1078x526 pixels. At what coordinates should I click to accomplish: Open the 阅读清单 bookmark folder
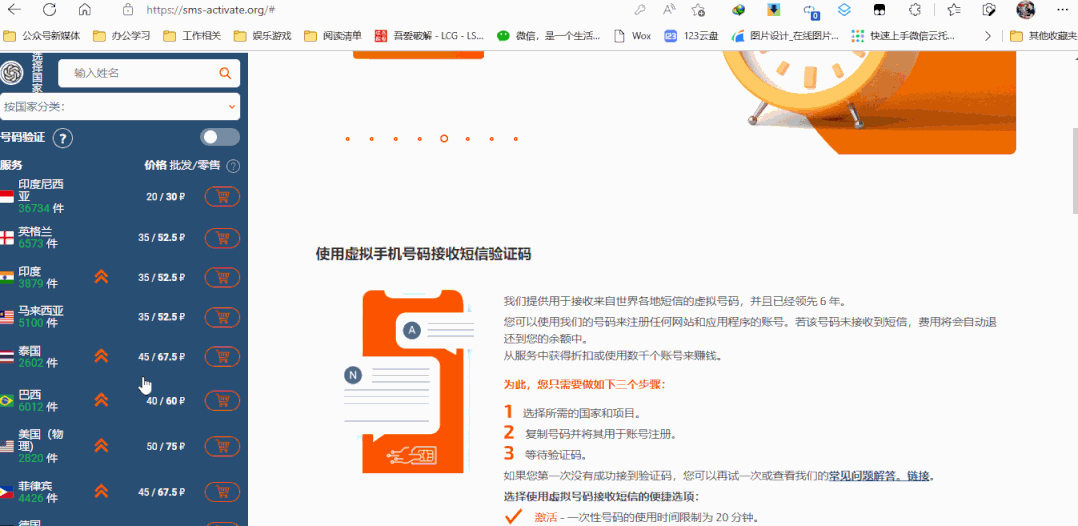point(333,36)
